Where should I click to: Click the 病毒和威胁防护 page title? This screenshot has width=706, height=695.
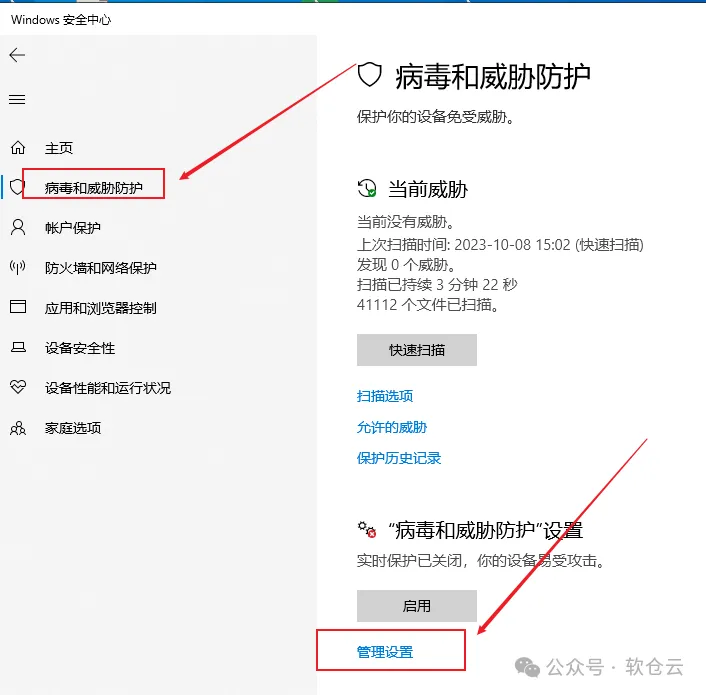coord(493,77)
